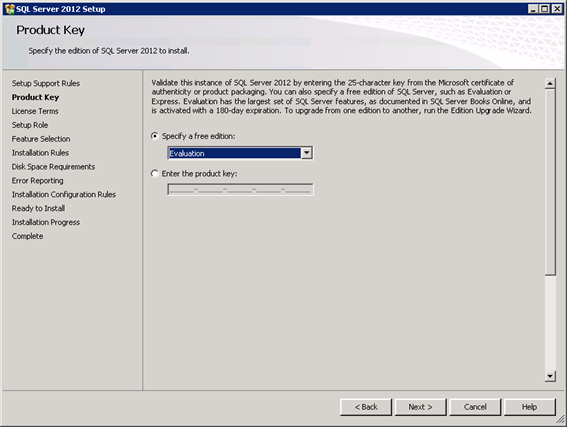Select 'Setup Support Rules' step in sidebar

[46, 83]
